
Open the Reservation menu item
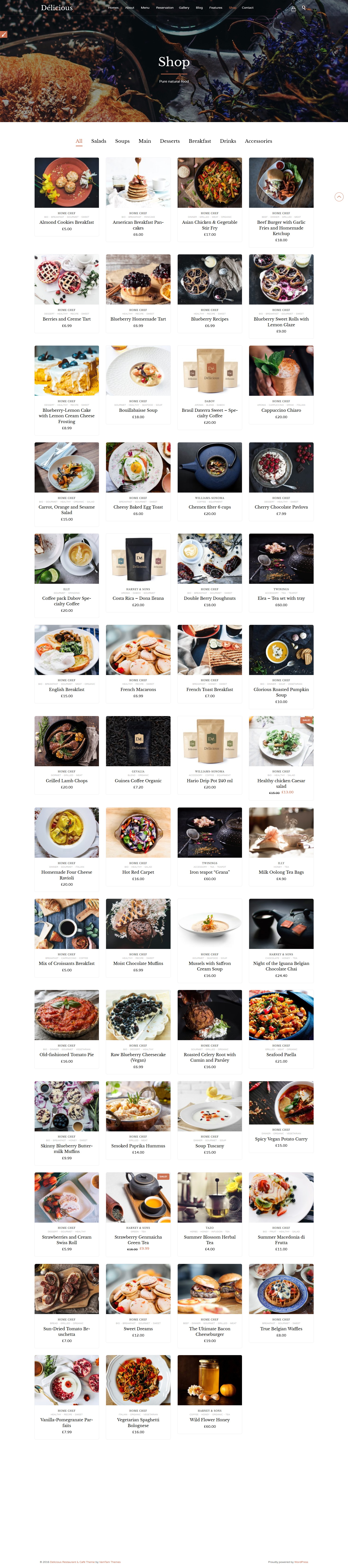click(164, 8)
